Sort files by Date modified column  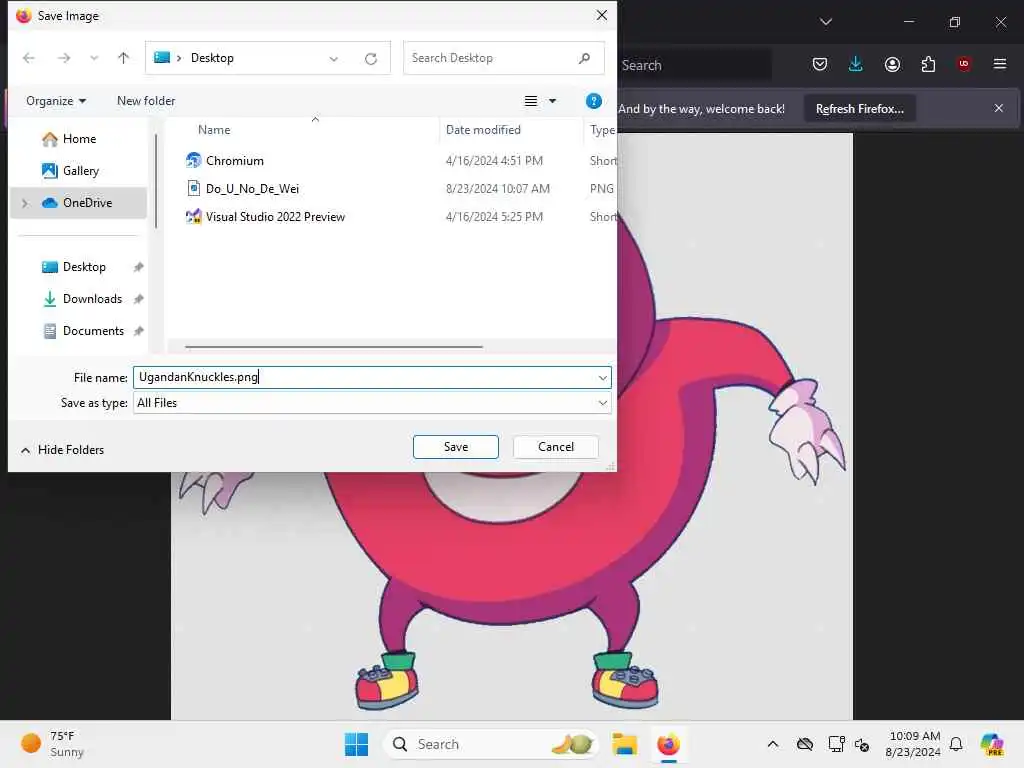pos(483,129)
